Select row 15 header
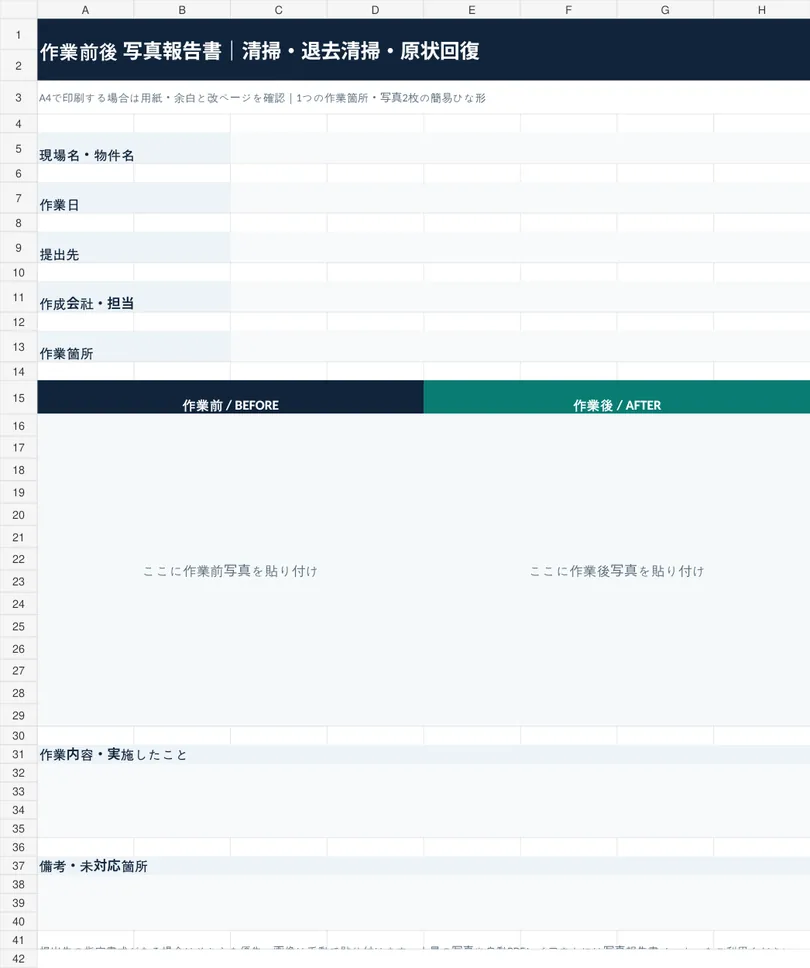The image size is (810, 968). point(19,398)
